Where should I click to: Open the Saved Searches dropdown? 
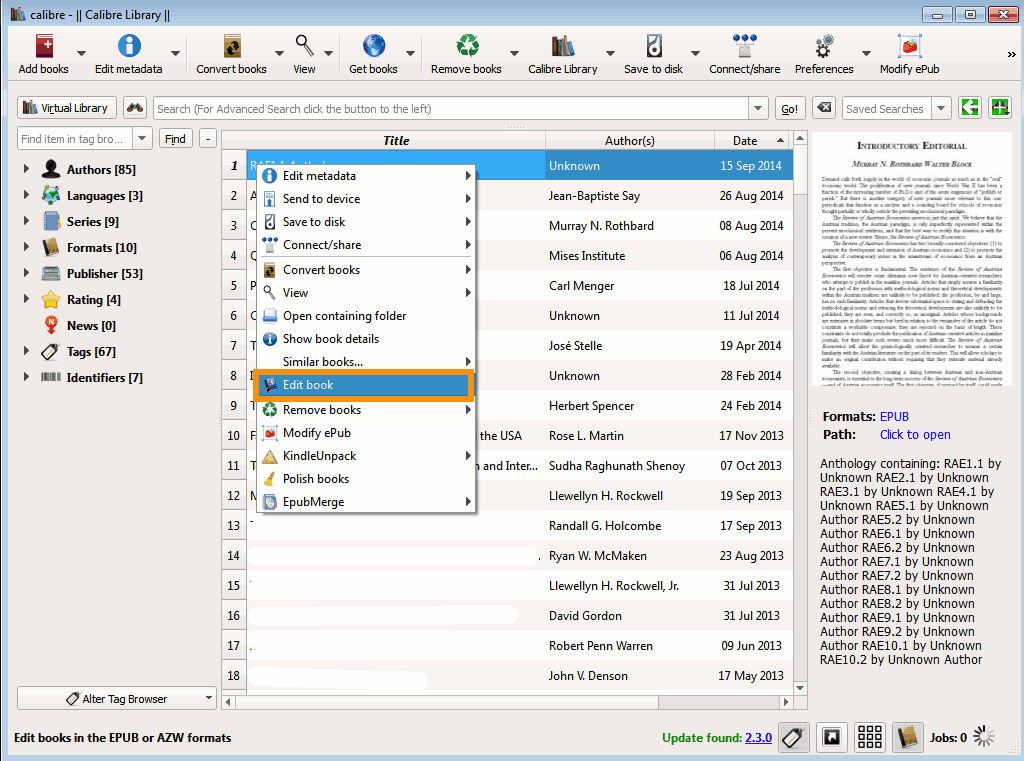(940, 108)
